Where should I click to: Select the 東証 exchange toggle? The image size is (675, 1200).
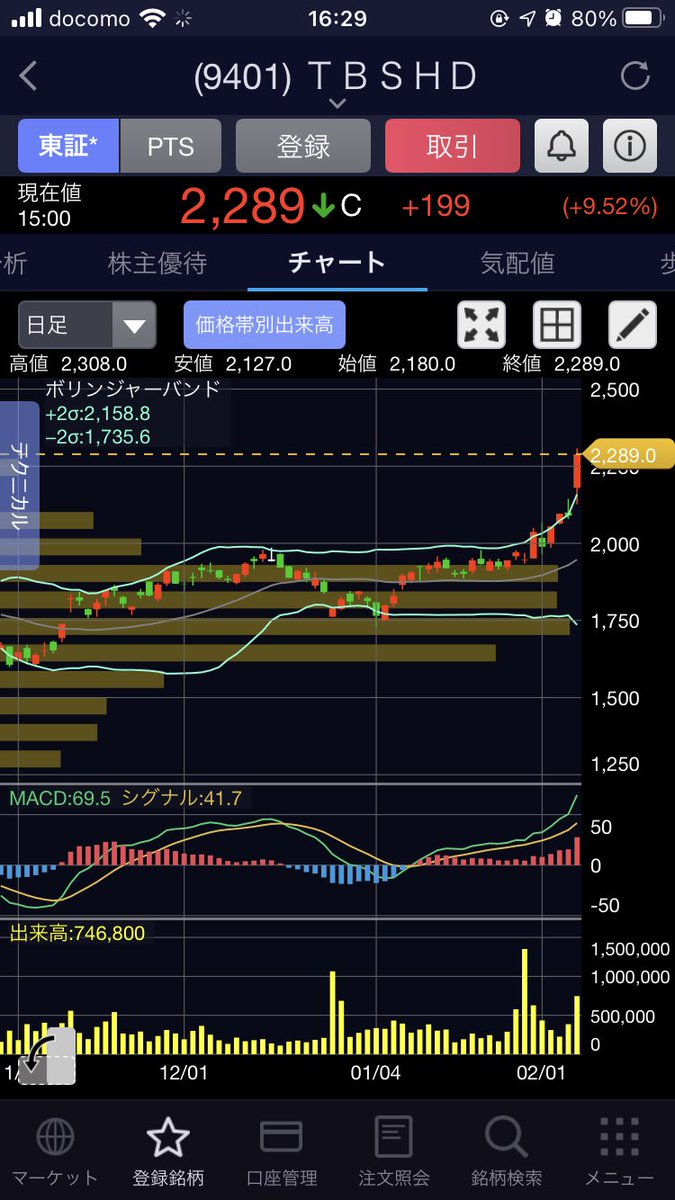[x=69, y=146]
